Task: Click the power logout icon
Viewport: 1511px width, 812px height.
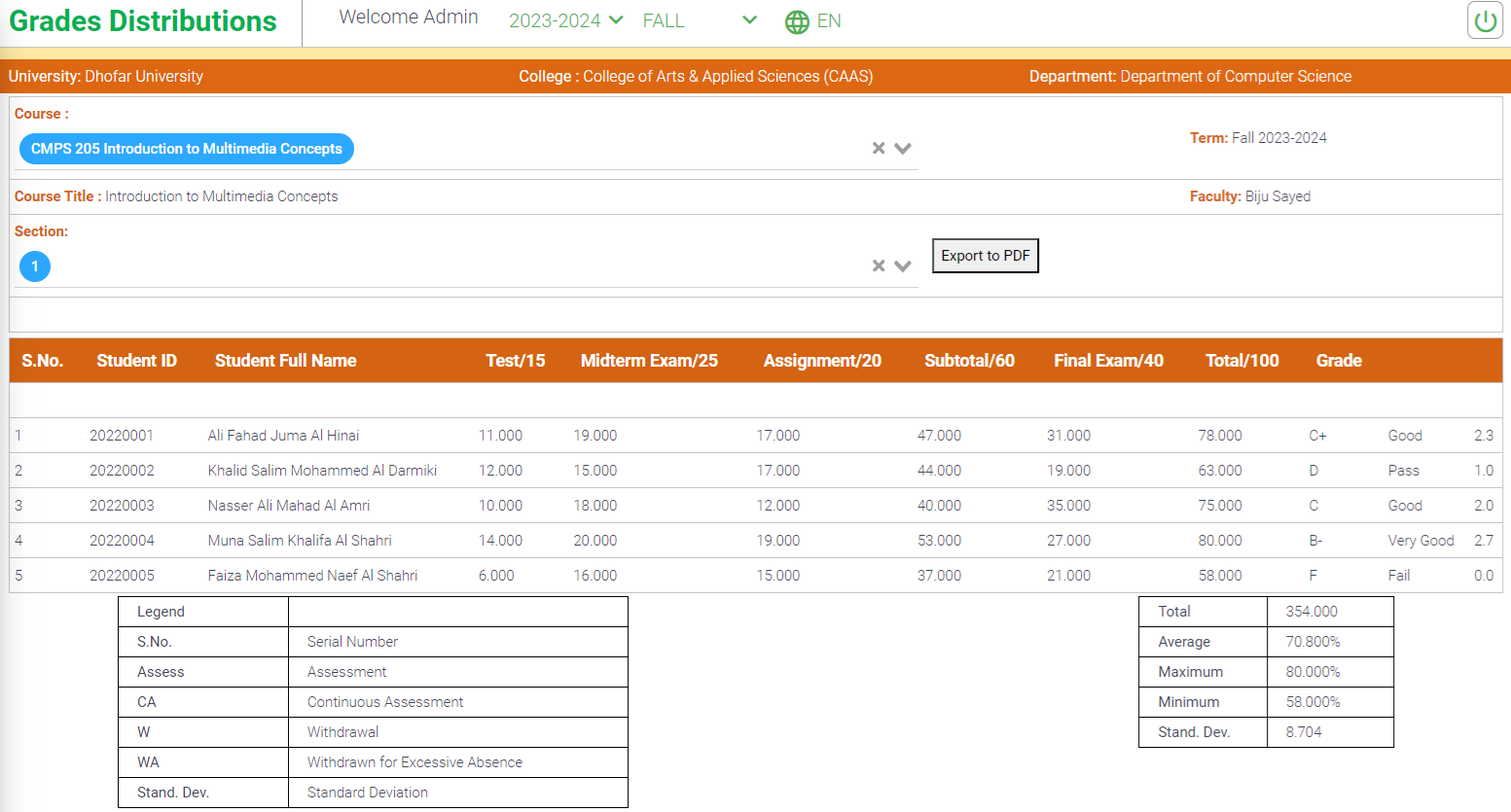Action: [x=1485, y=21]
